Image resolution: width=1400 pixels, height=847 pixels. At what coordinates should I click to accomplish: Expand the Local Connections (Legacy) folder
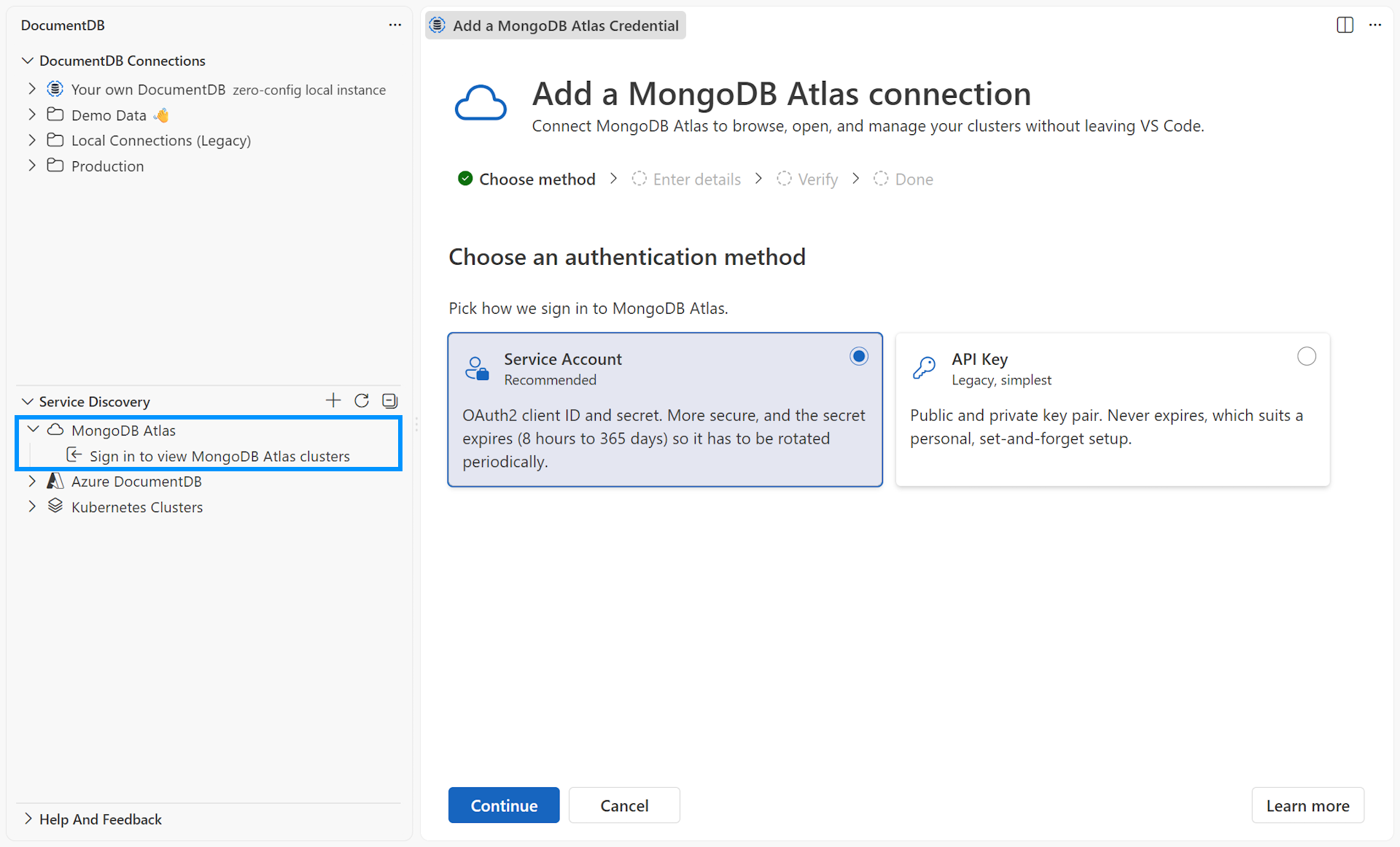32,140
